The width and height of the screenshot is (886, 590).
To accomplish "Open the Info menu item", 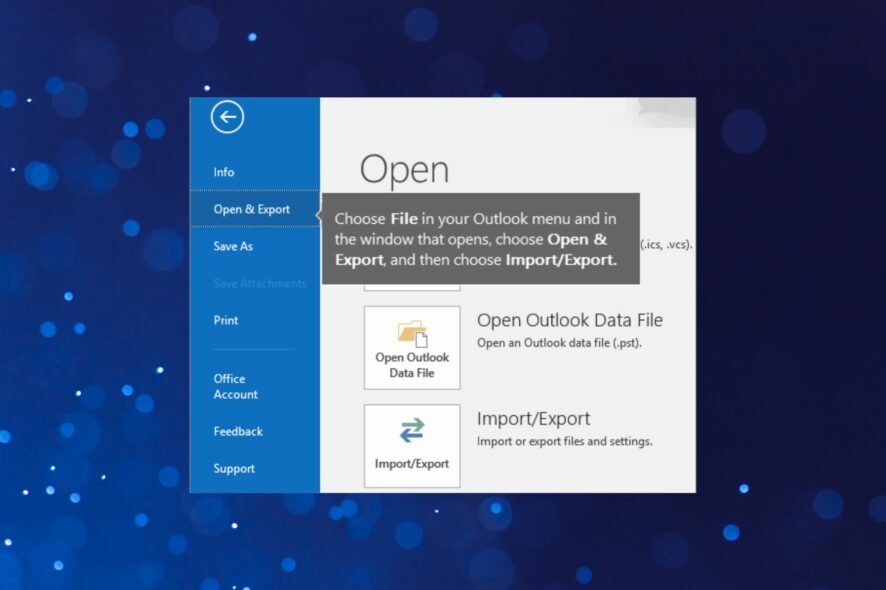I will (224, 172).
